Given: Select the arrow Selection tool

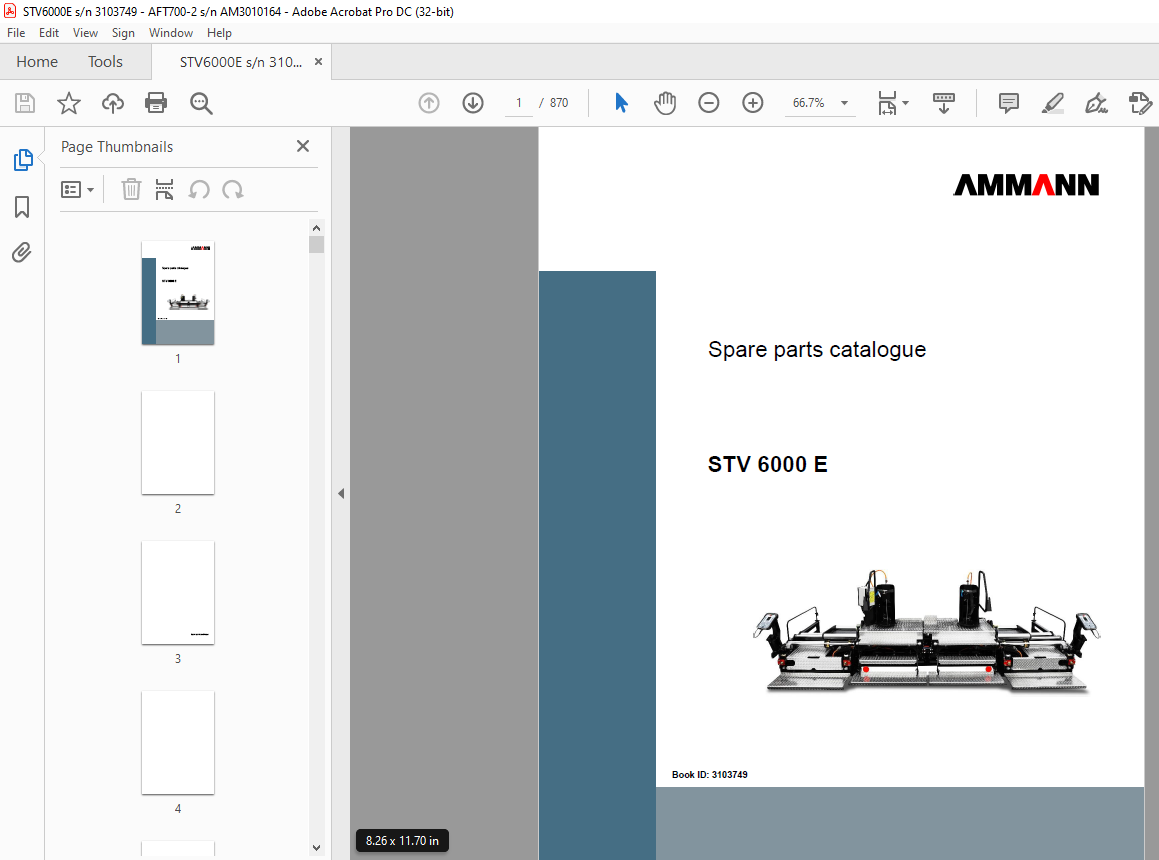Looking at the screenshot, I should point(621,103).
